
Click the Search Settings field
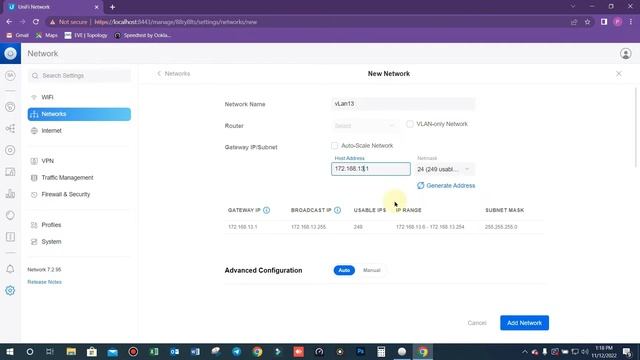79,76
